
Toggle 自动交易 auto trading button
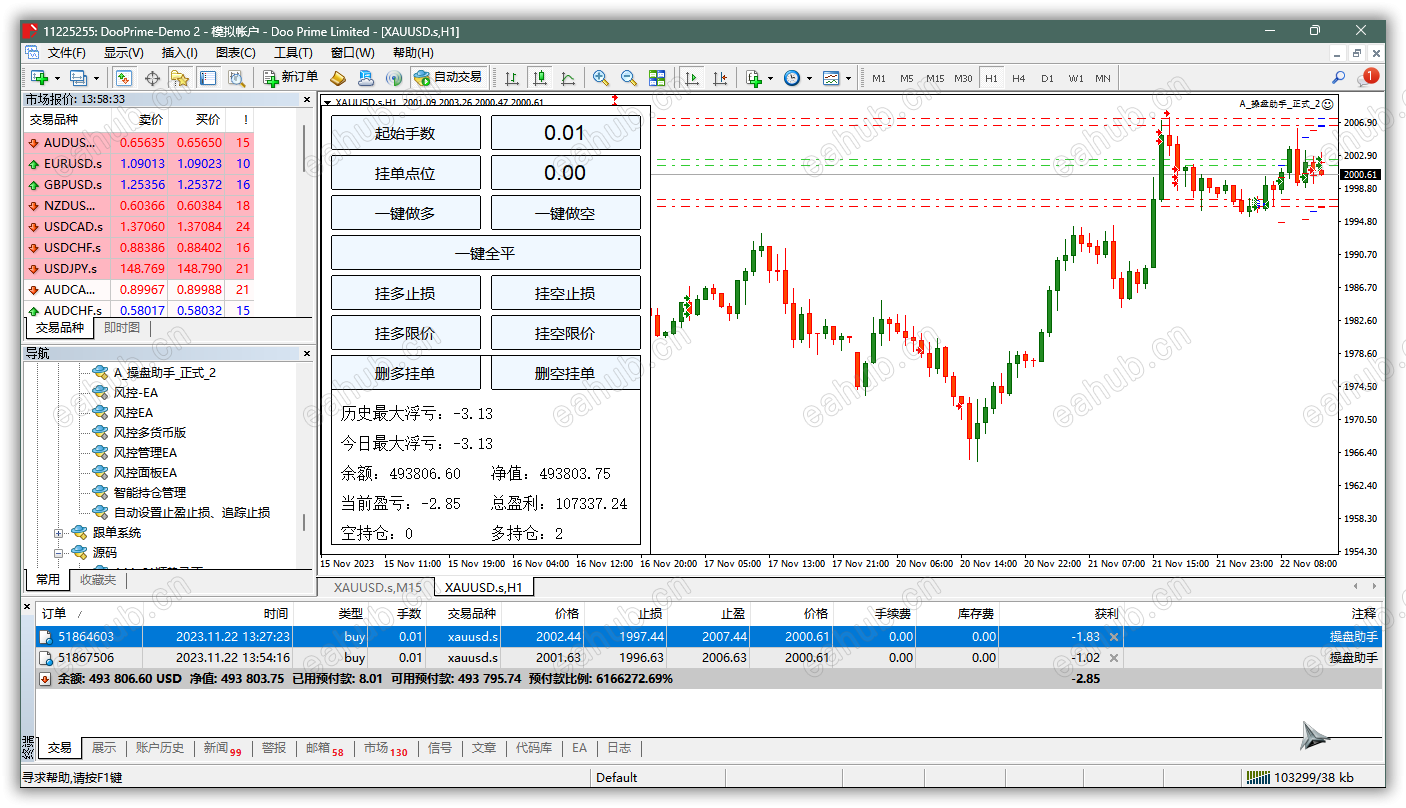[448, 77]
